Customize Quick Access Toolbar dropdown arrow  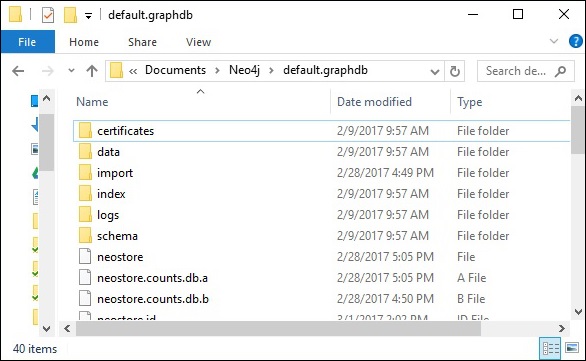pyautogui.click(x=88, y=16)
